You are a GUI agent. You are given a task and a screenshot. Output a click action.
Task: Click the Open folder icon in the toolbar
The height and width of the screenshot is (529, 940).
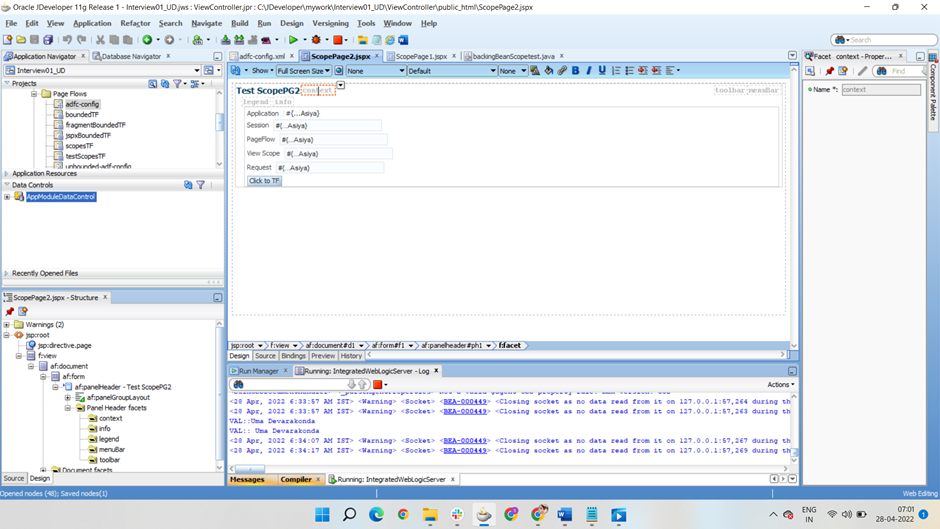[x=21, y=40]
